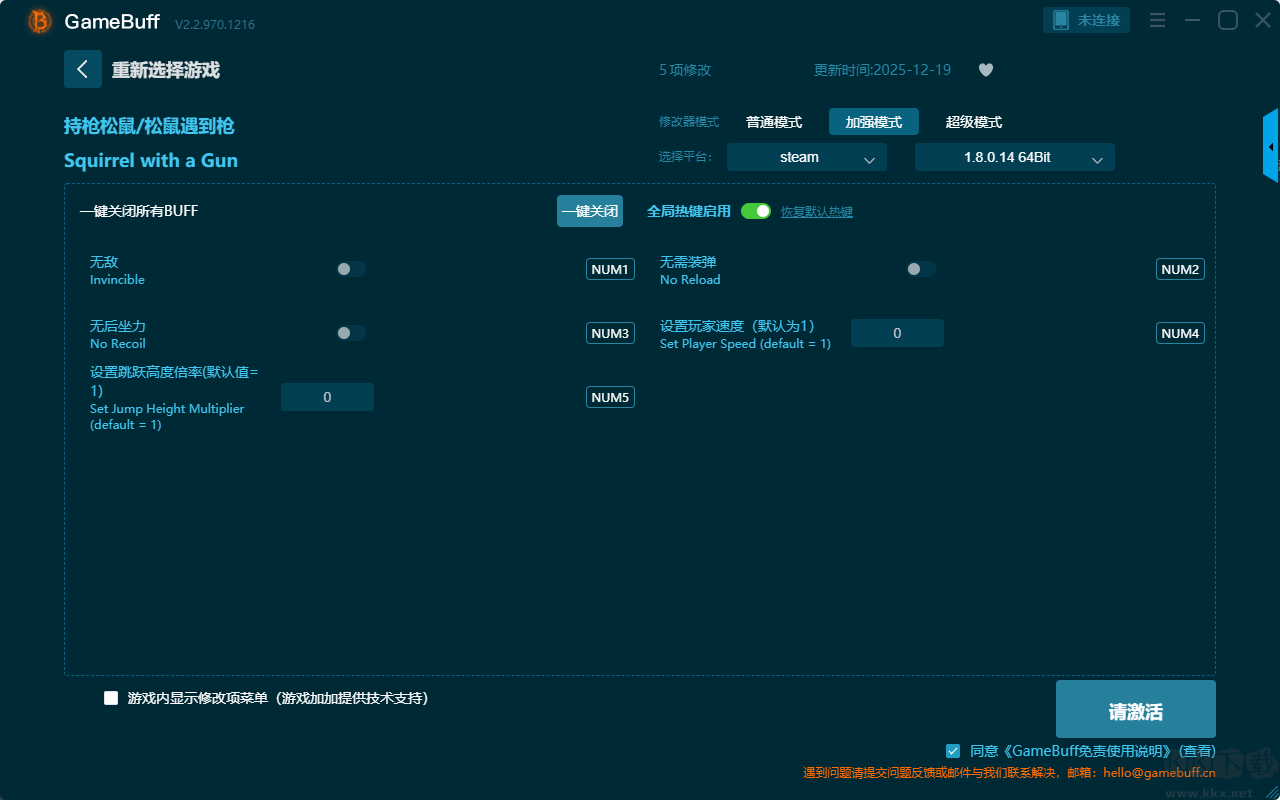Image resolution: width=1280 pixels, height=800 pixels.
Task: Click the NUM4 hotkey badge
Action: click(x=1180, y=333)
